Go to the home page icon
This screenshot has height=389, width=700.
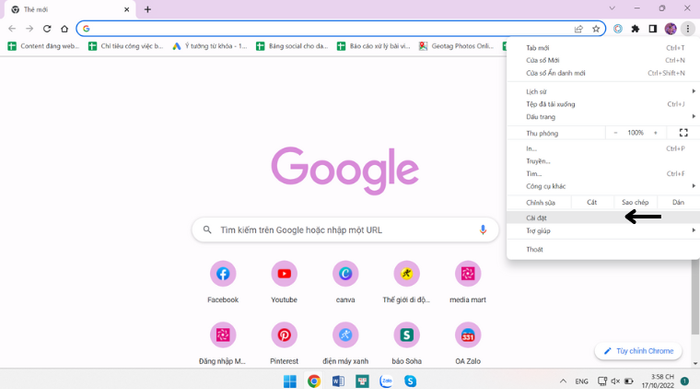click(64, 29)
